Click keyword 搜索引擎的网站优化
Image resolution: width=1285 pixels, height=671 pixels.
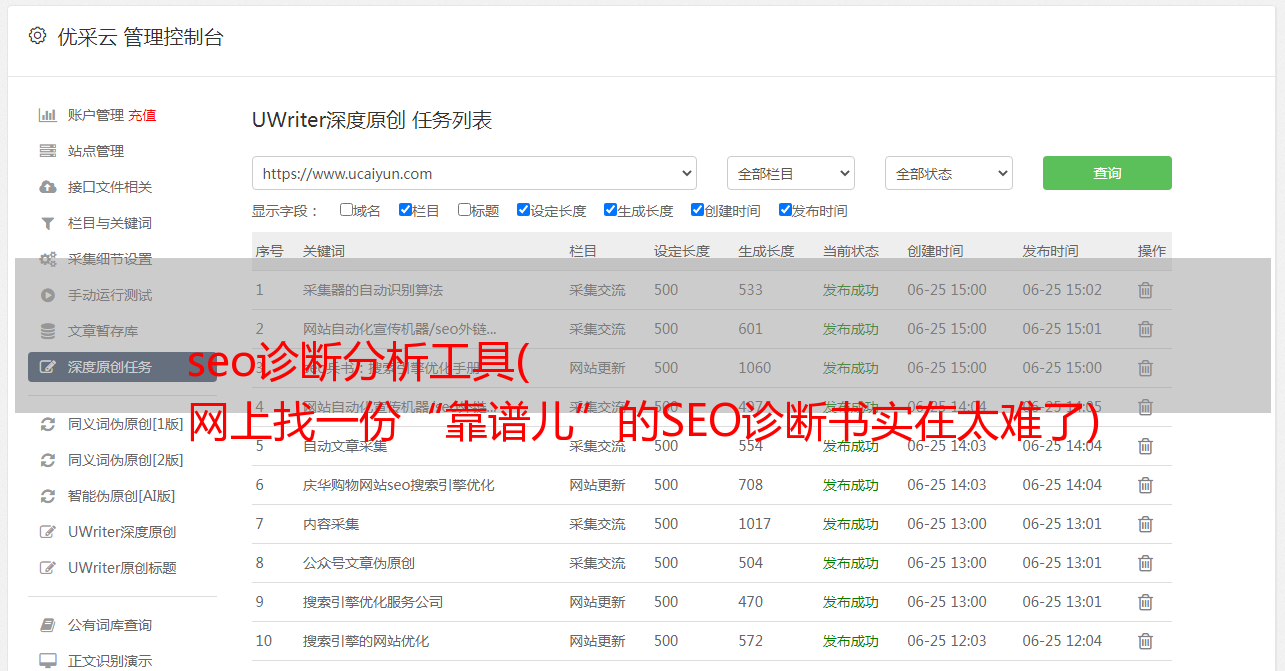(366, 641)
